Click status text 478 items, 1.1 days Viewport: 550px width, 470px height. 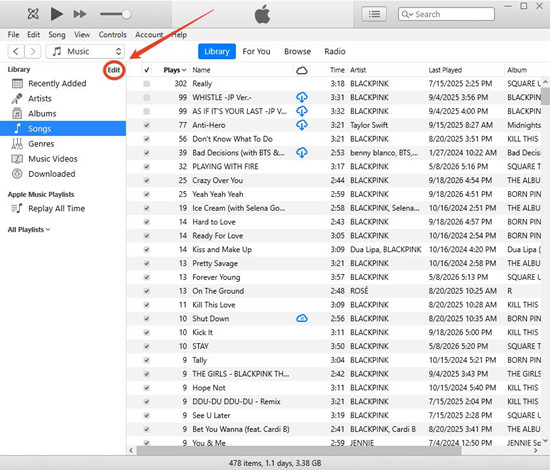[275, 463]
